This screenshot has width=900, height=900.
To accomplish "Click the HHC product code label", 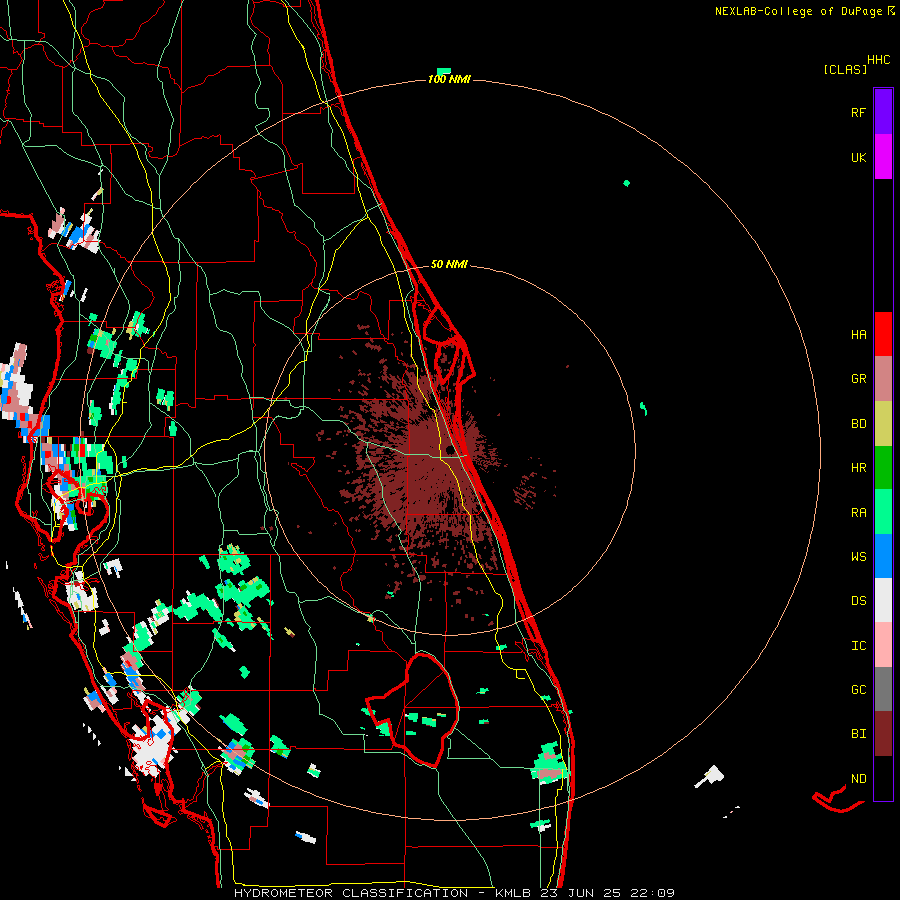I will pyautogui.click(x=878, y=60).
